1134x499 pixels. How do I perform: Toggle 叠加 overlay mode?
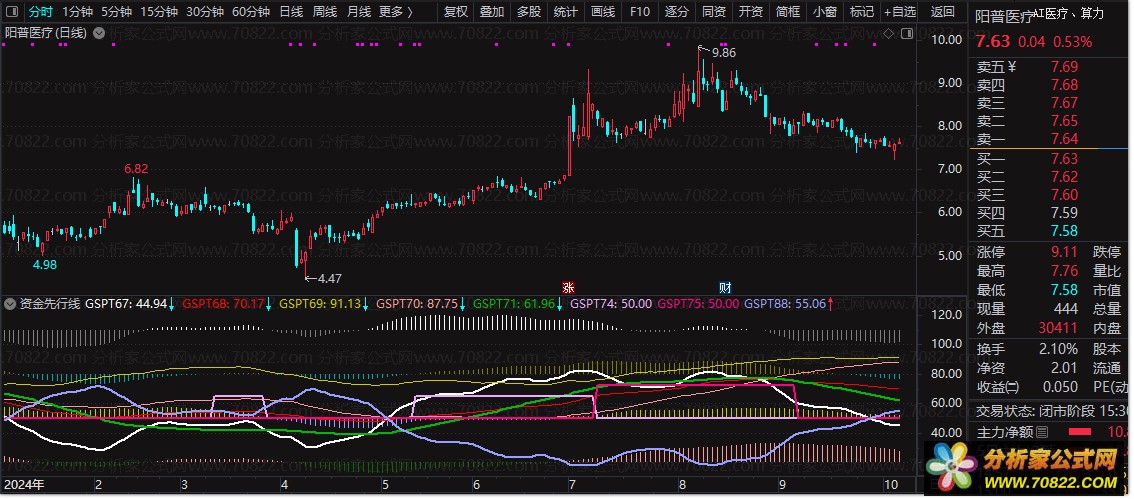pos(492,12)
